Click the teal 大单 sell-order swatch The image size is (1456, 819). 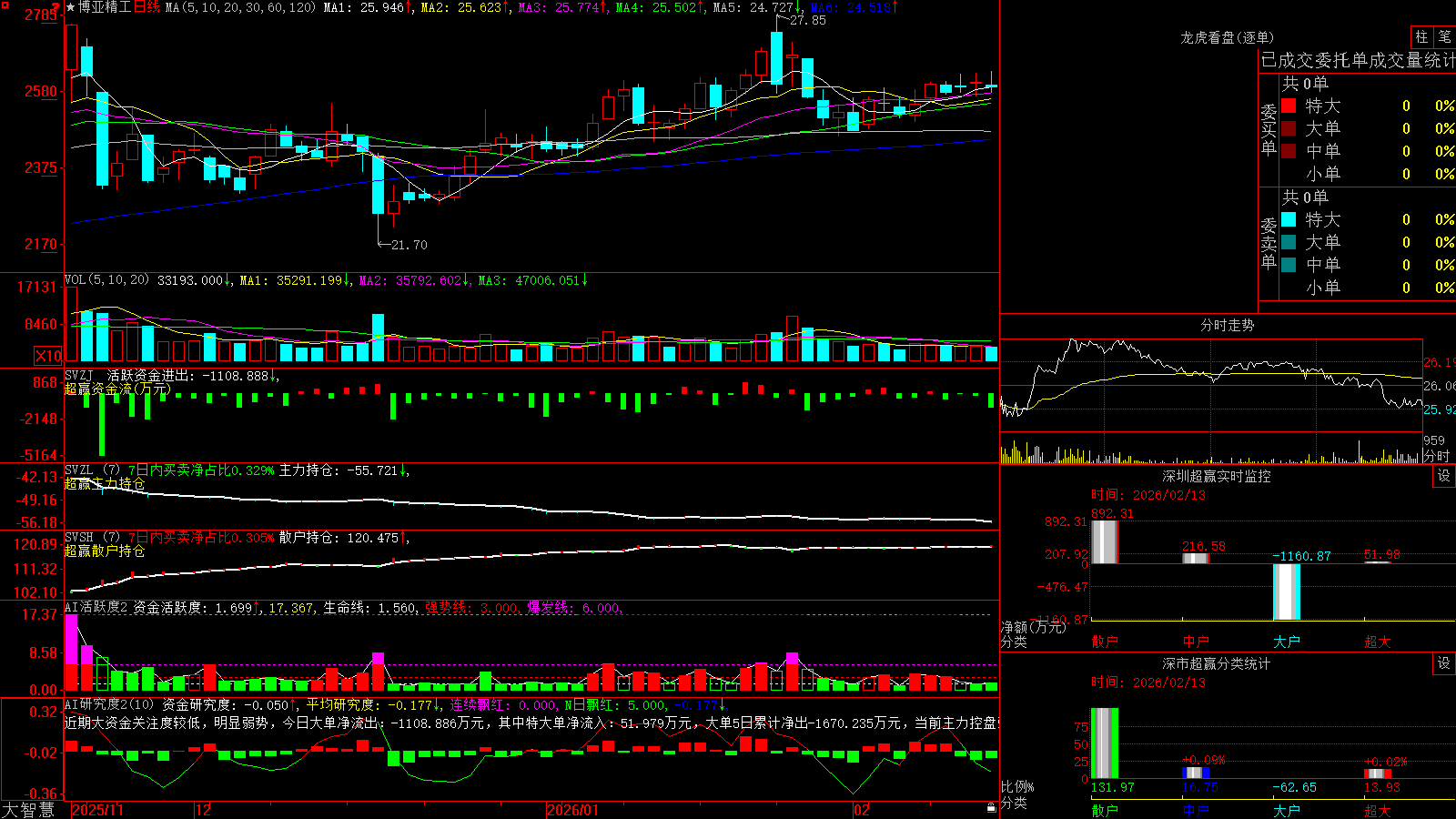[x=1289, y=242]
